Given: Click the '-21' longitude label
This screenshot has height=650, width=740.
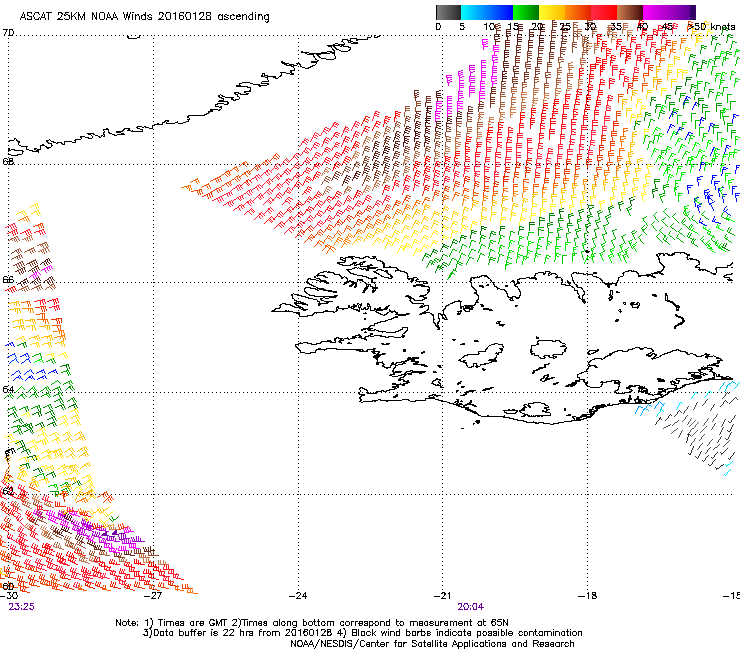Looking at the screenshot, I should coord(443,595).
